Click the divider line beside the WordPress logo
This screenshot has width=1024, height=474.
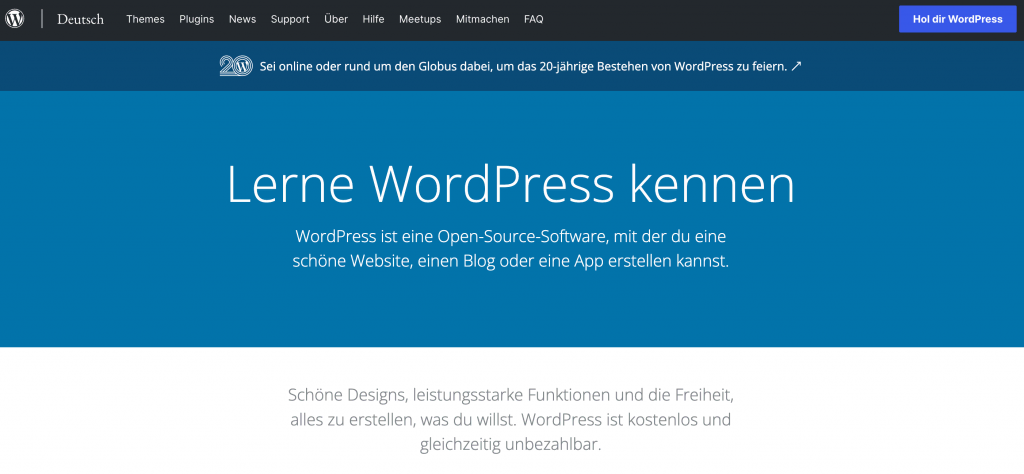click(x=42, y=19)
